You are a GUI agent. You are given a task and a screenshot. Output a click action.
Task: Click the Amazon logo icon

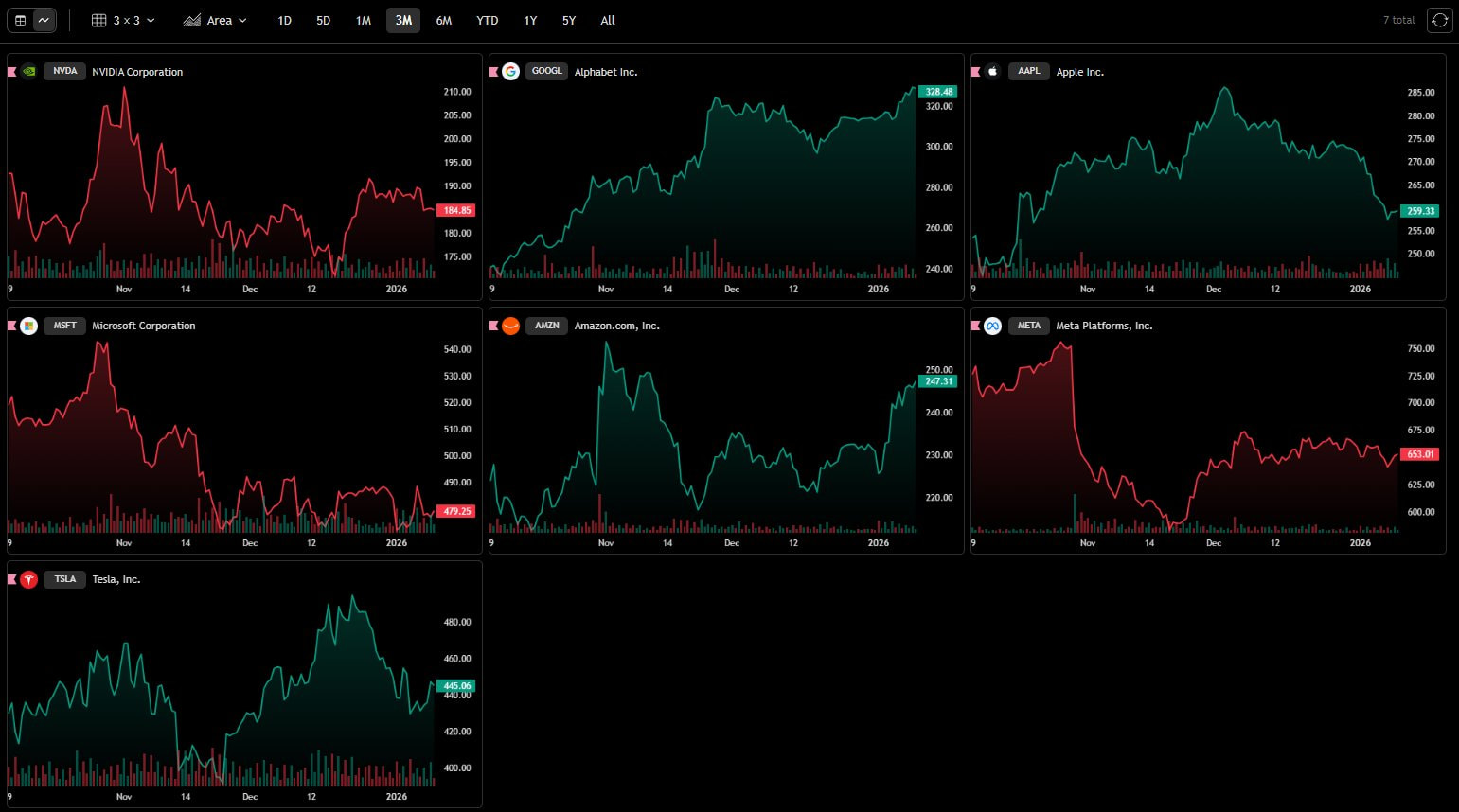click(x=510, y=326)
